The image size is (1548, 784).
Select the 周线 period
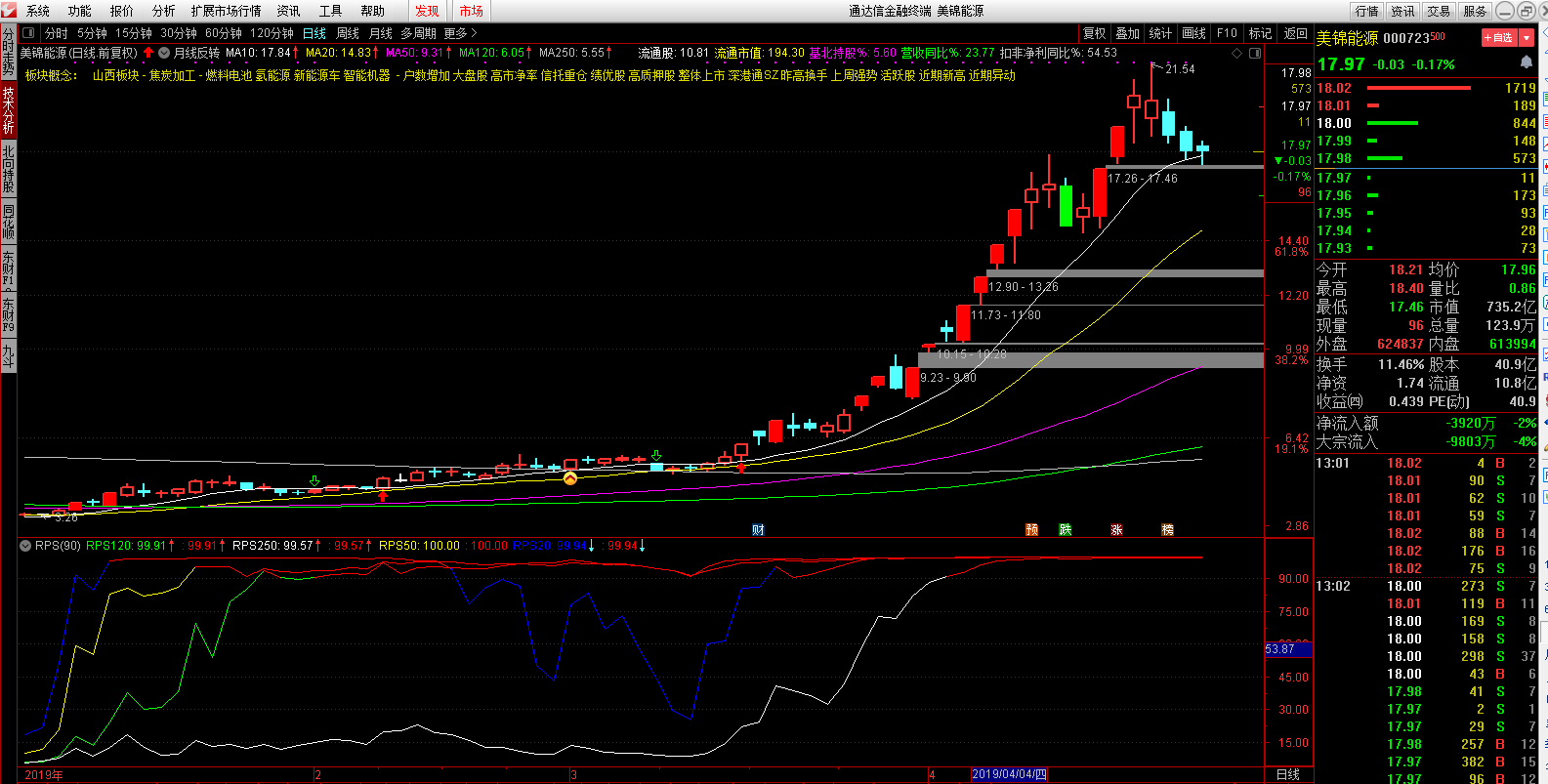pos(348,33)
